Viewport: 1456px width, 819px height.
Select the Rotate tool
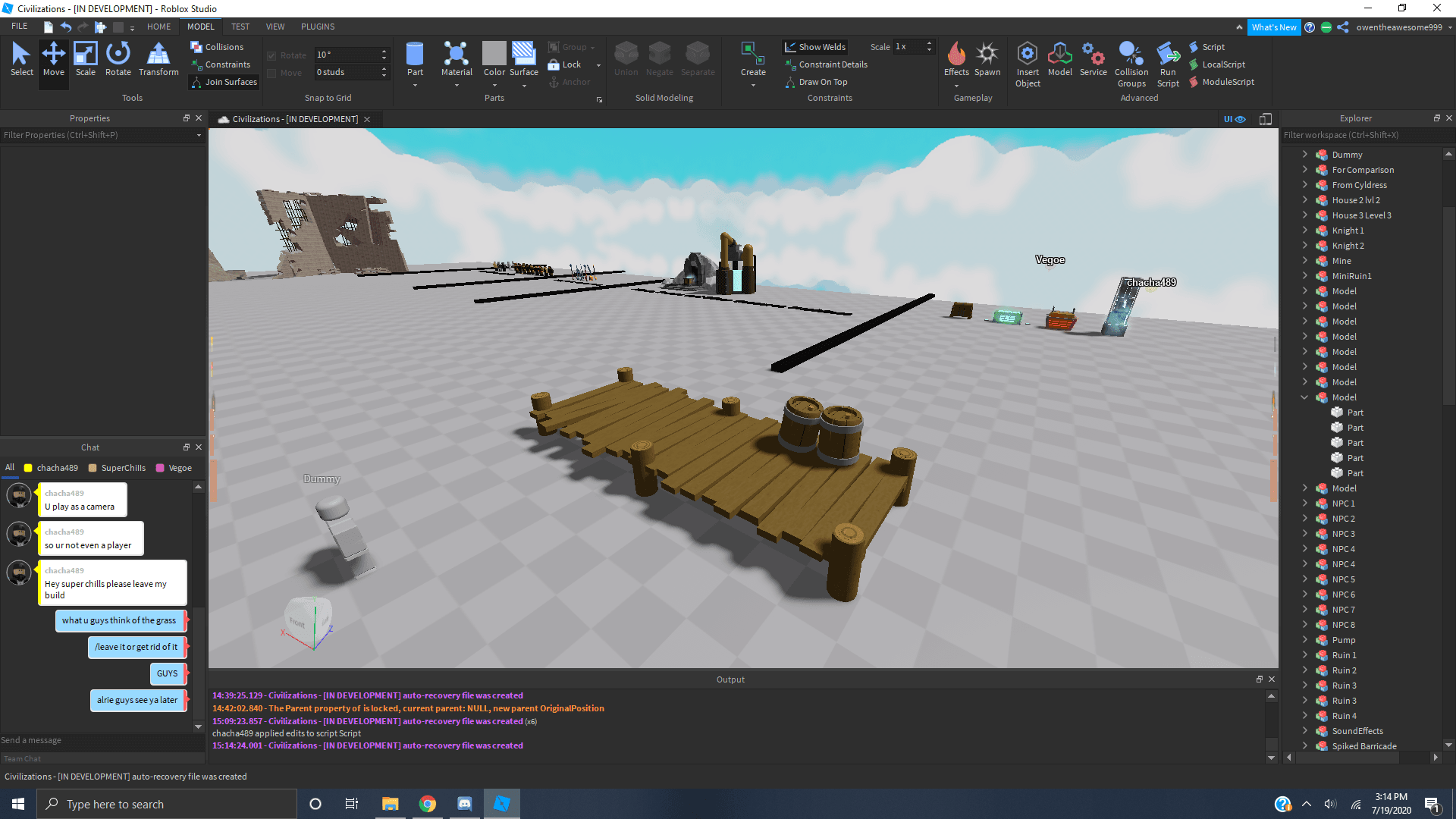pyautogui.click(x=118, y=59)
